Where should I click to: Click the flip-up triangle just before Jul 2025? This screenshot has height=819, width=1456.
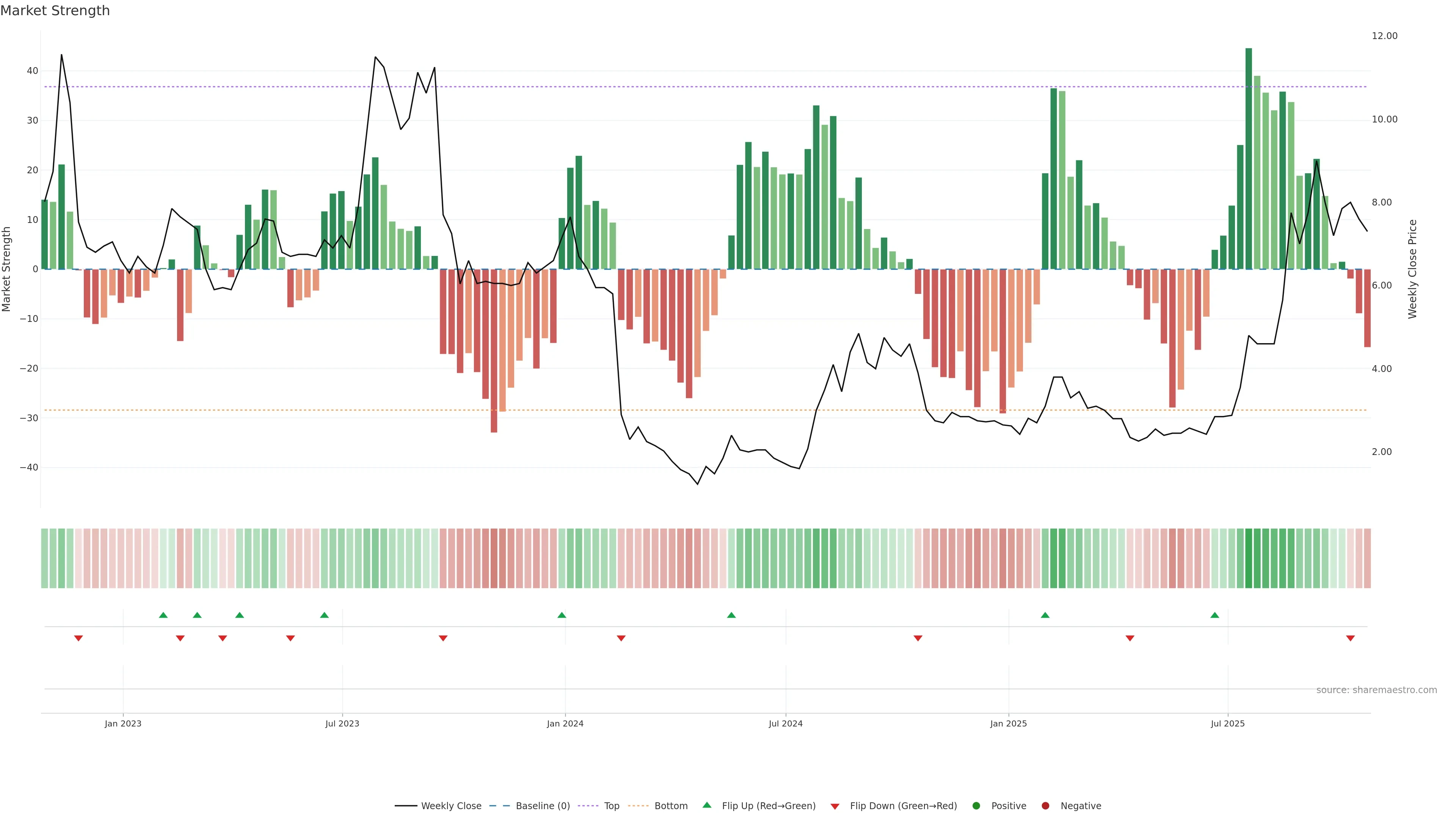1214,615
